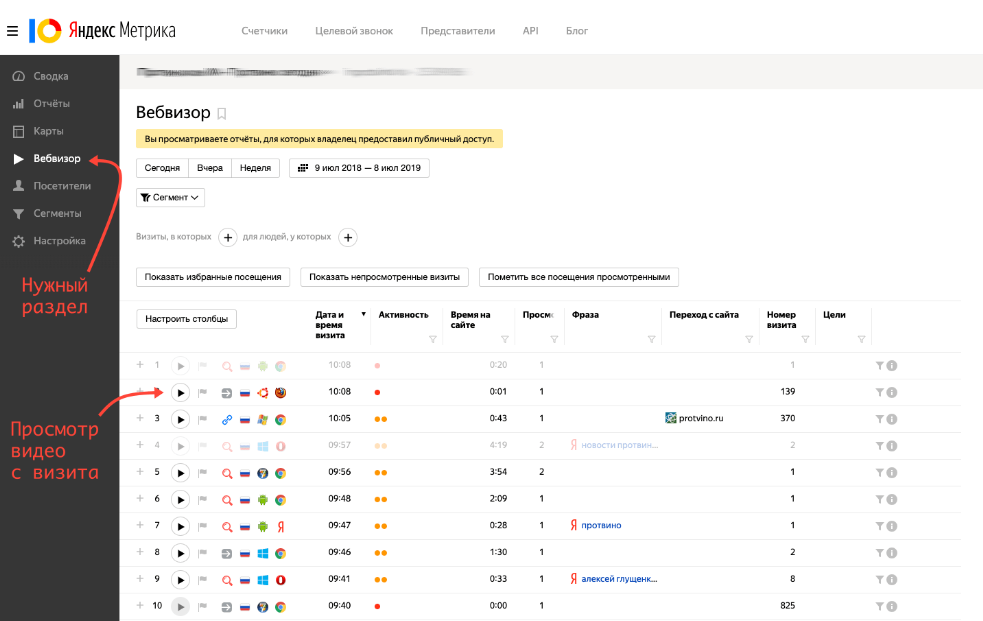Filter the Цели column

tap(861, 339)
